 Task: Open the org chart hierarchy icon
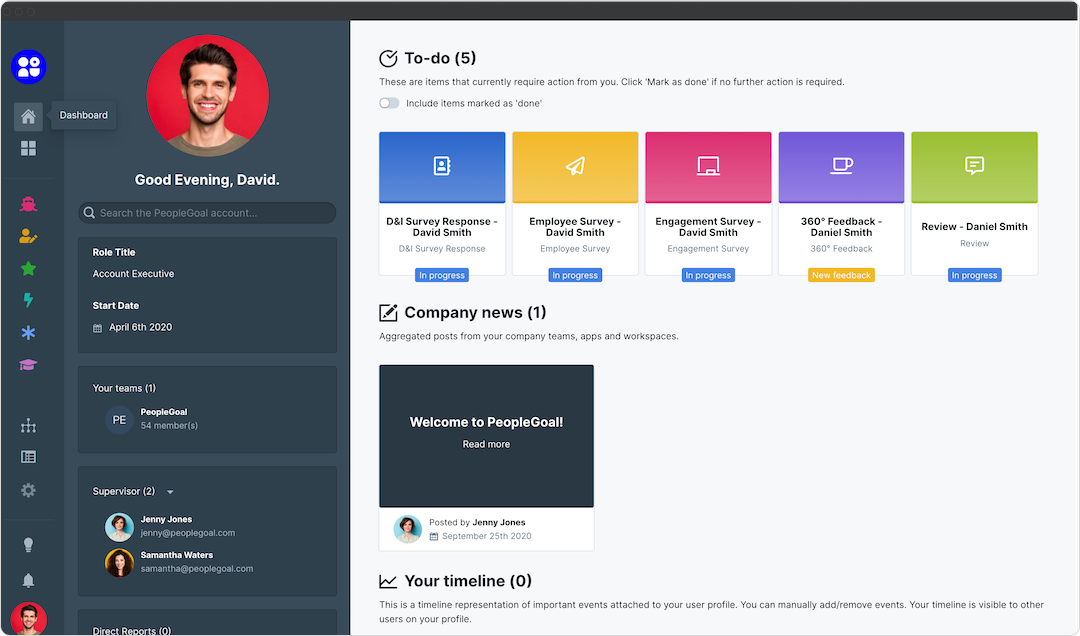tap(28, 426)
